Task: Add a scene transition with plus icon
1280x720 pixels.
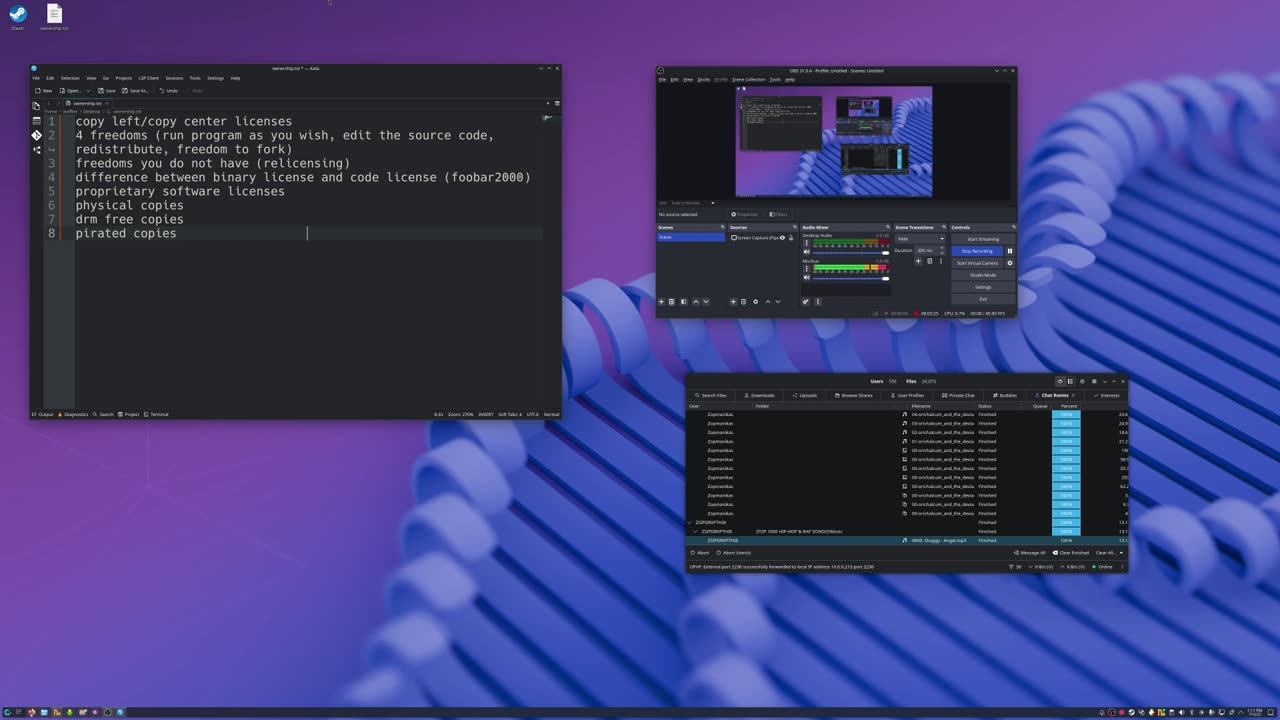Action: [x=918, y=261]
